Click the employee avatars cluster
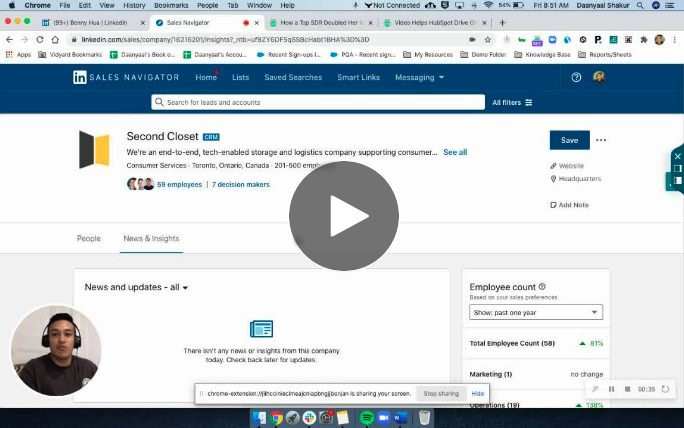684x428 pixels. point(140,184)
